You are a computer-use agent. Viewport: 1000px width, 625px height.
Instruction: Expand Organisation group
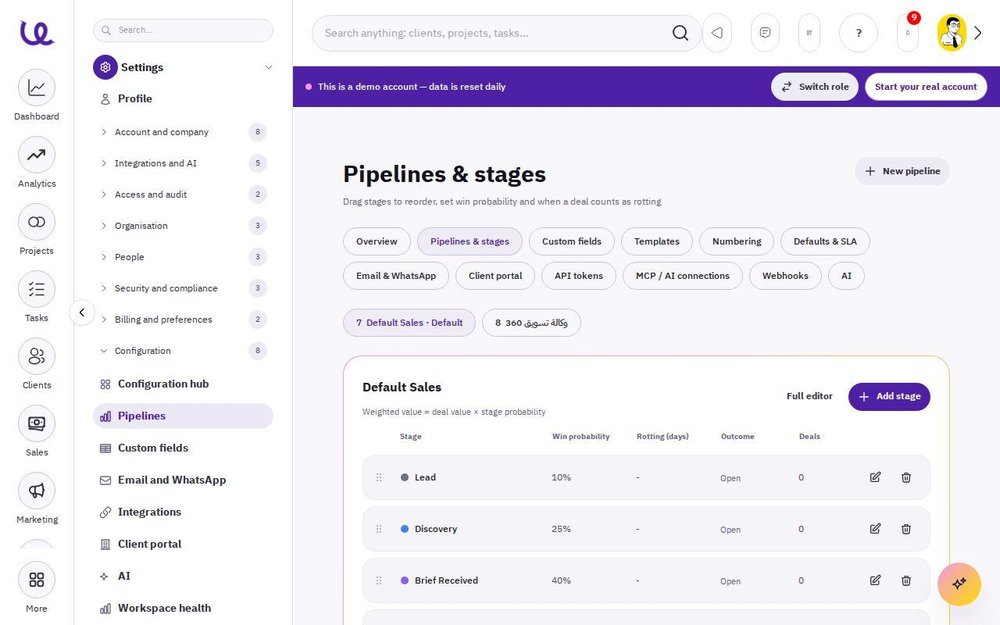click(x=184, y=226)
